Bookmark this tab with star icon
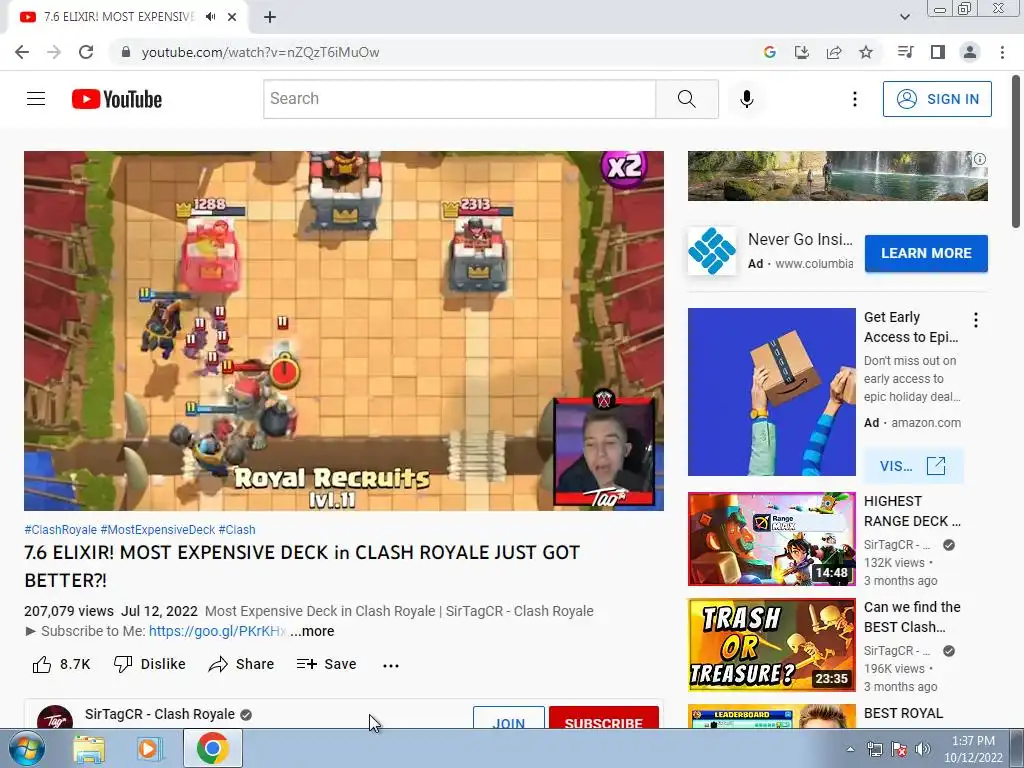Viewport: 1024px width, 768px height. [865, 52]
